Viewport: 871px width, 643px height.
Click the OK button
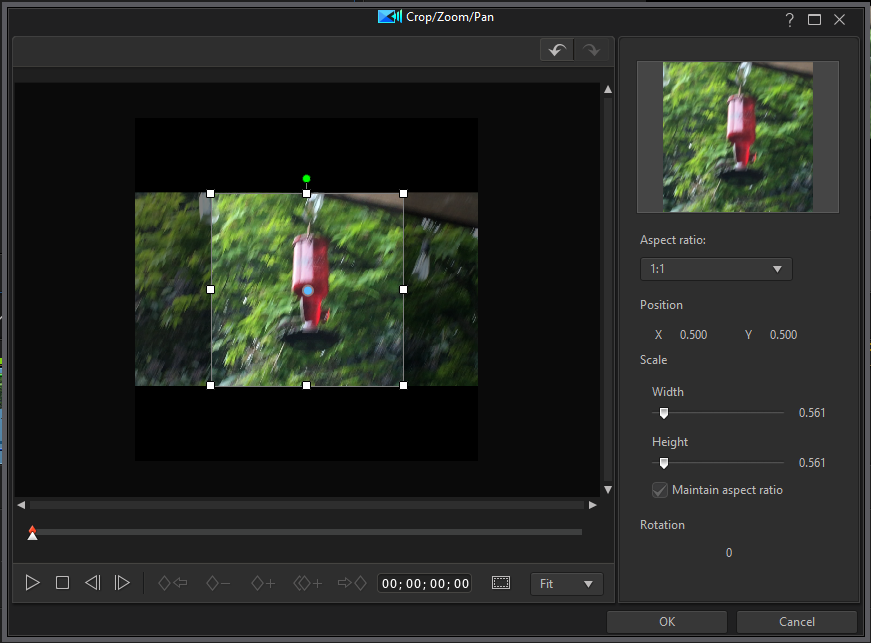pos(666,621)
